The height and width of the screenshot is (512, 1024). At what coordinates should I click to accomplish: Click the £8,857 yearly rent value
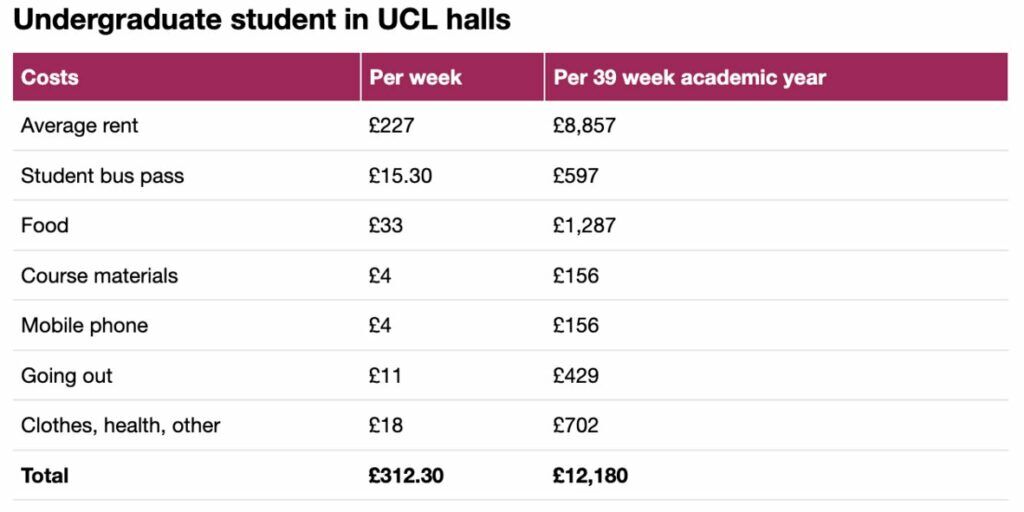pos(584,126)
